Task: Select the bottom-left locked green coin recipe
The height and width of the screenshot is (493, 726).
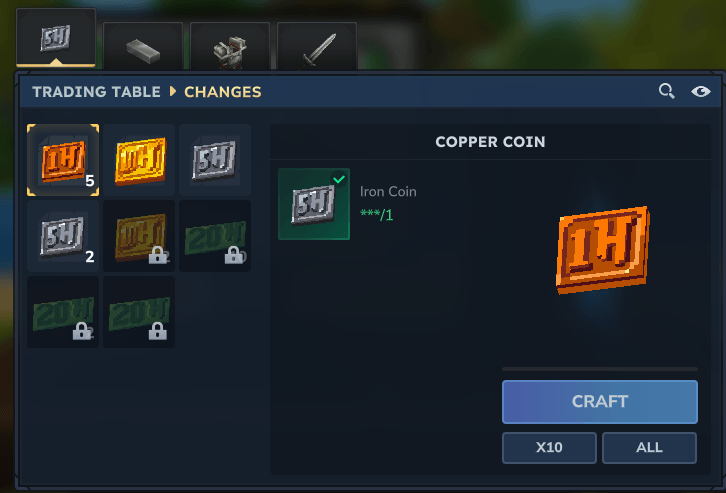Action: tap(63, 312)
